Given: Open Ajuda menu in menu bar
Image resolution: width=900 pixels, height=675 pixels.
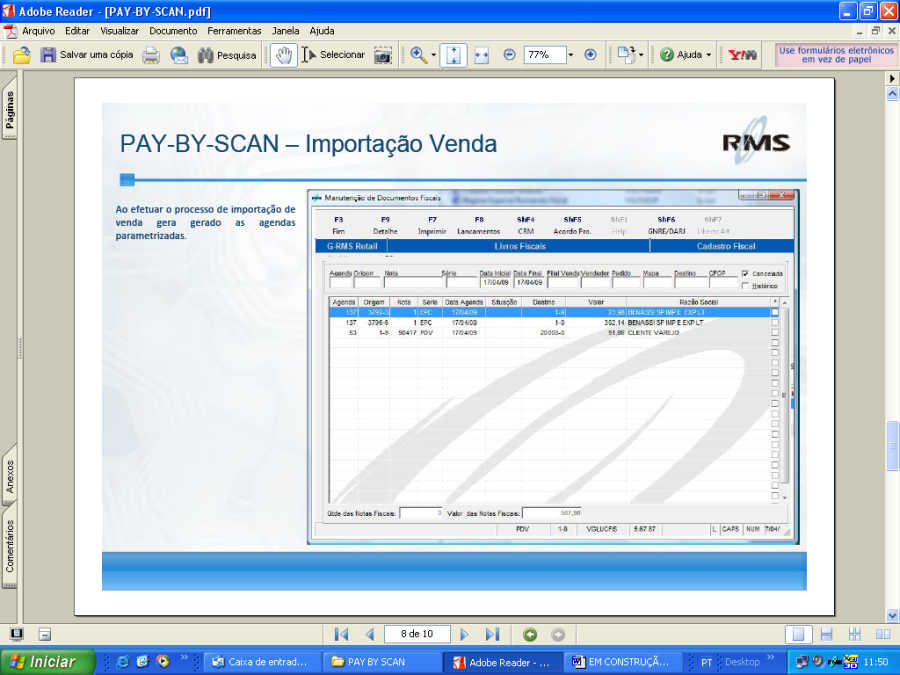Looking at the screenshot, I should click(321, 31).
